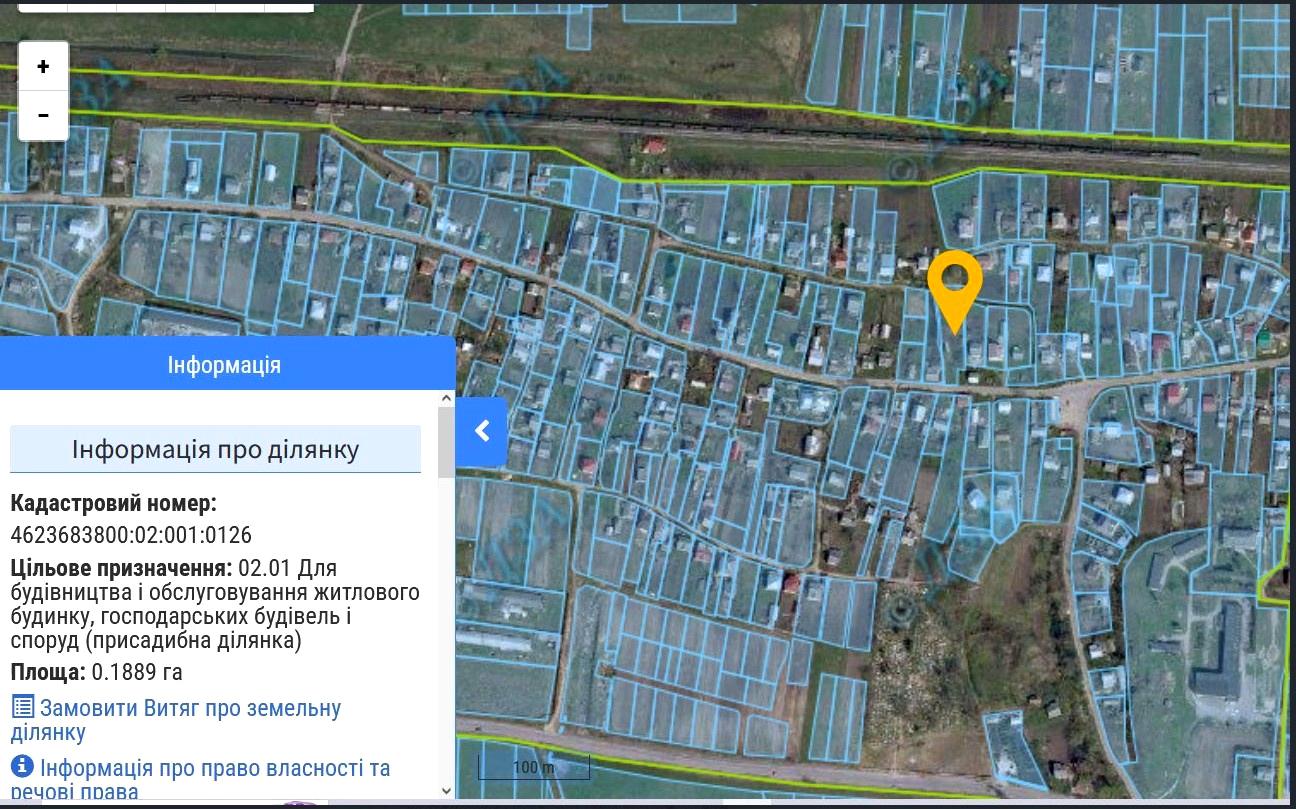Click the Площа 0.1889 га value
This screenshot has width=1296, height=809.
pos(137,672)
